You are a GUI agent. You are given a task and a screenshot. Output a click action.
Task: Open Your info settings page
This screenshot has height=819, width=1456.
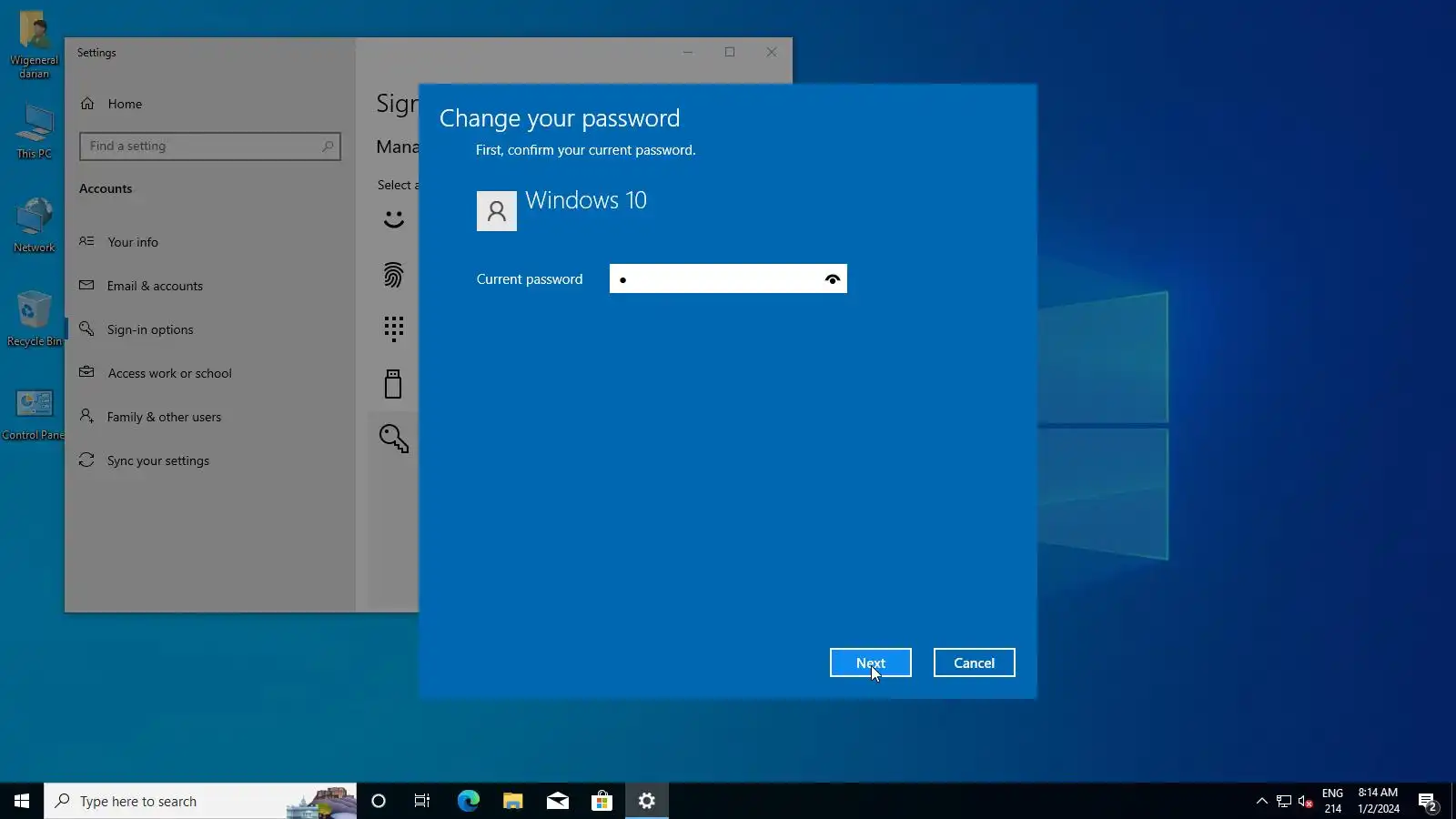tap(133, 242)
